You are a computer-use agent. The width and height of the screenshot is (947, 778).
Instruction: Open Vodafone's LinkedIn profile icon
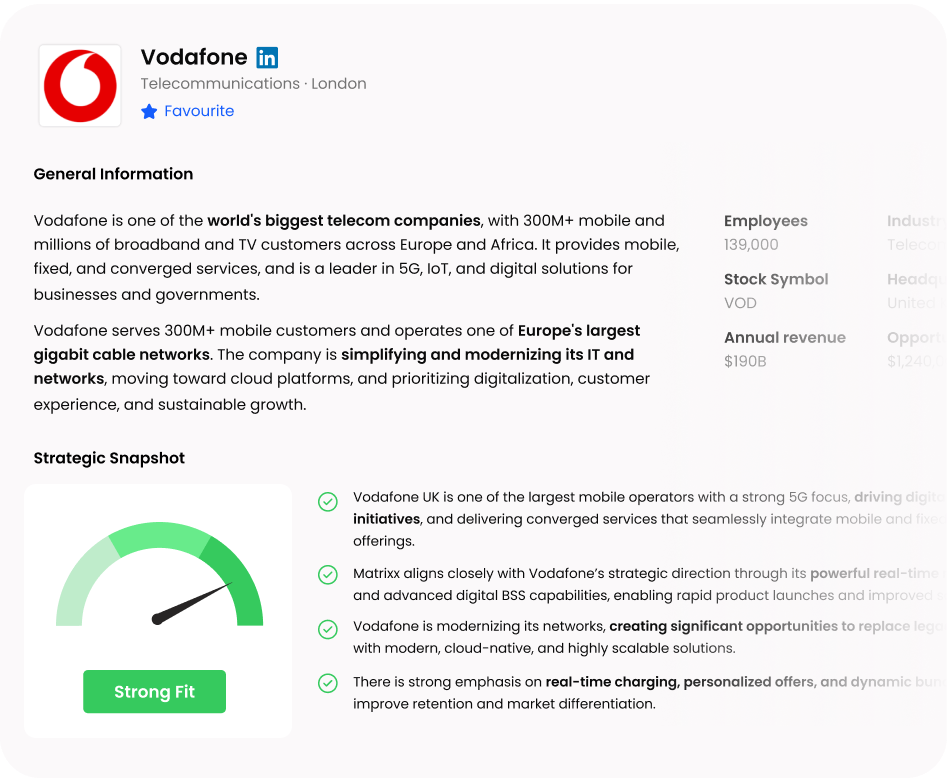[x=267, y=58]
